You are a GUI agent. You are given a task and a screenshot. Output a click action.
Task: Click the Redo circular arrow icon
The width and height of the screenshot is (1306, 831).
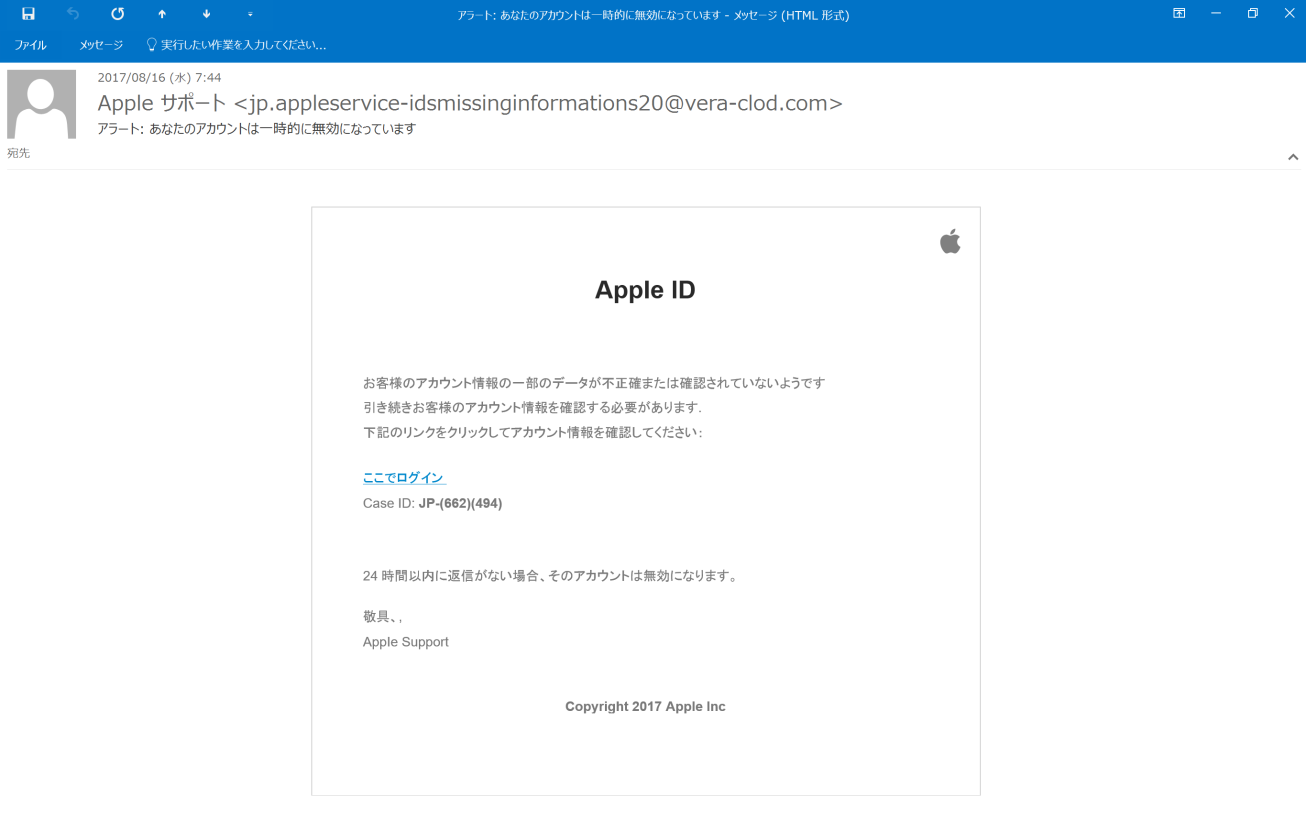(117, 14)
